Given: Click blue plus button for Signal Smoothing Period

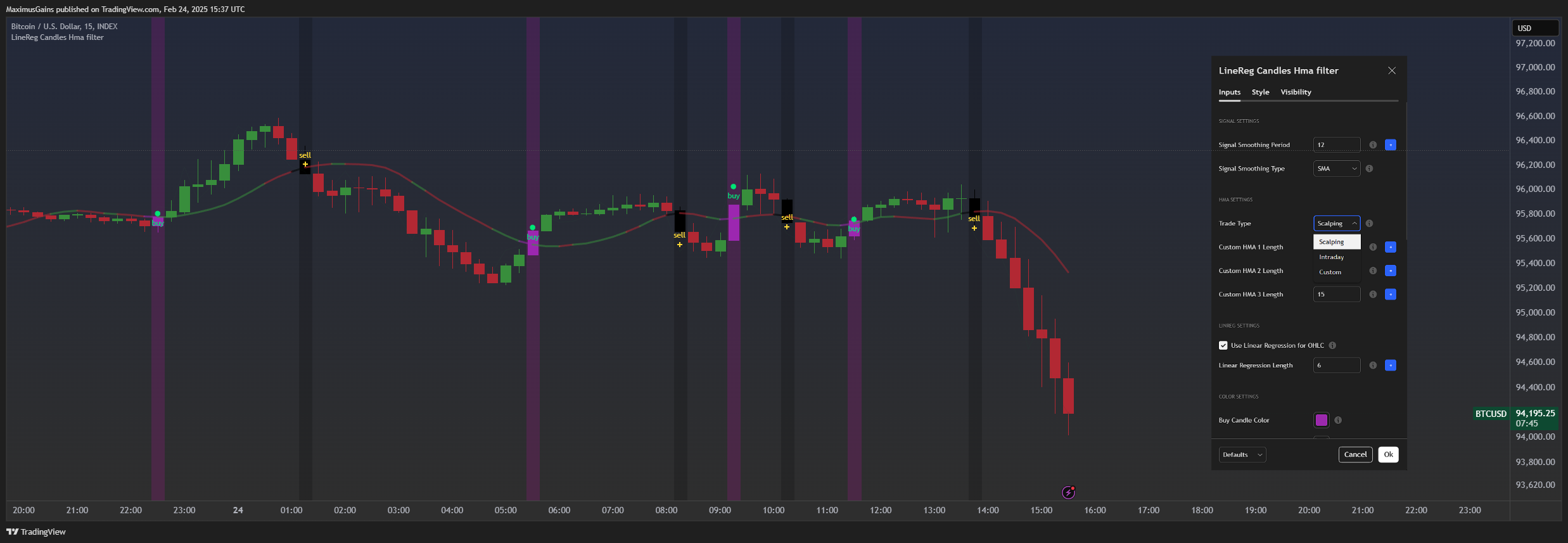Looking at the screenshot, I should (x=1391, y=145).
